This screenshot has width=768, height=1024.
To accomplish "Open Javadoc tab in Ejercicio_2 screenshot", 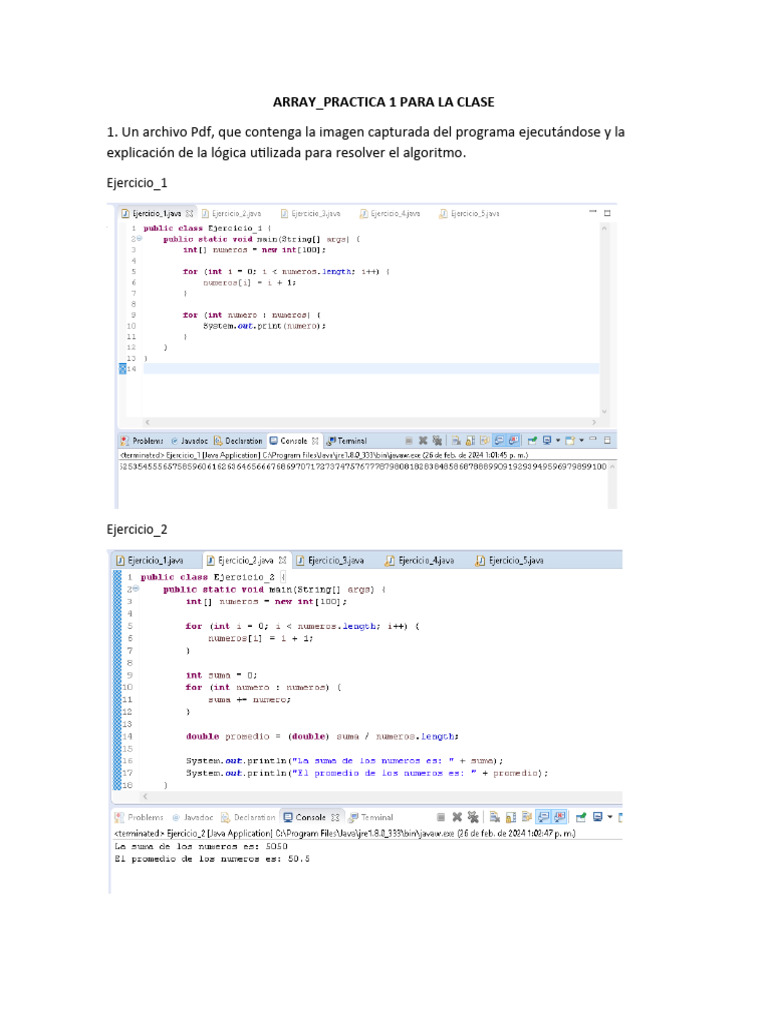I will click(x=193, y=817).
